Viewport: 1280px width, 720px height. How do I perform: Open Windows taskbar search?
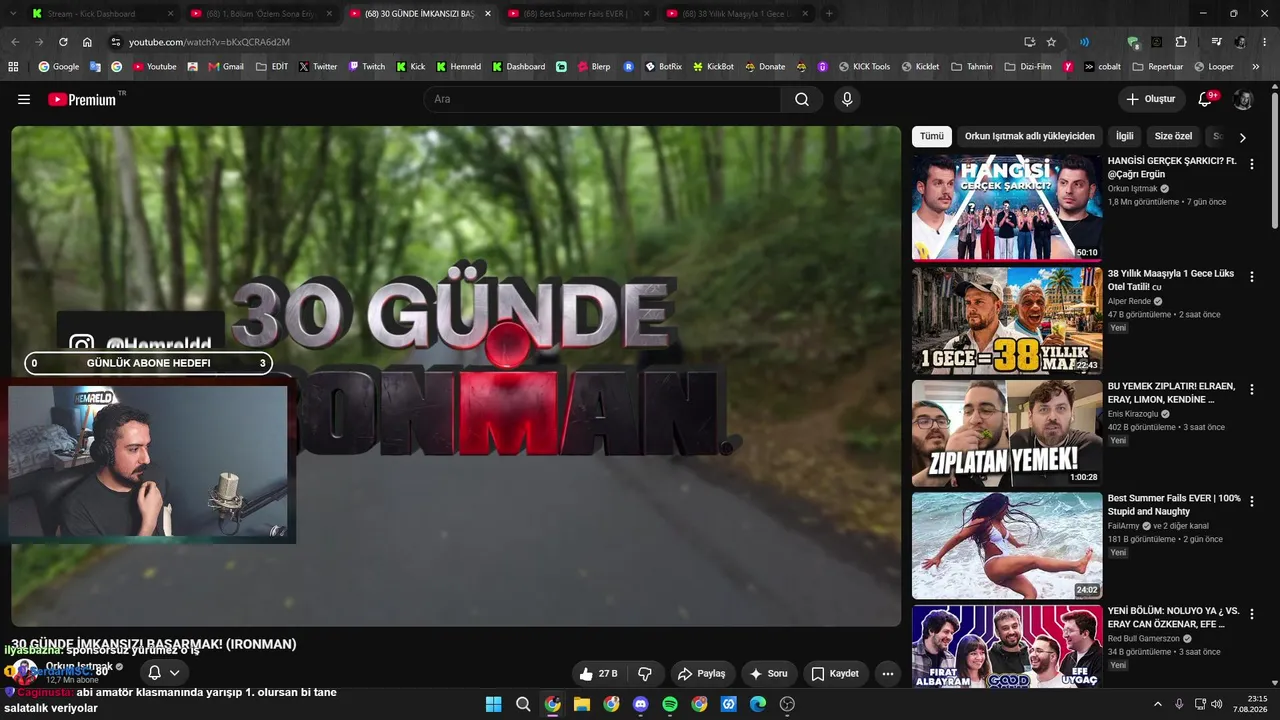(x=523, y=704)
